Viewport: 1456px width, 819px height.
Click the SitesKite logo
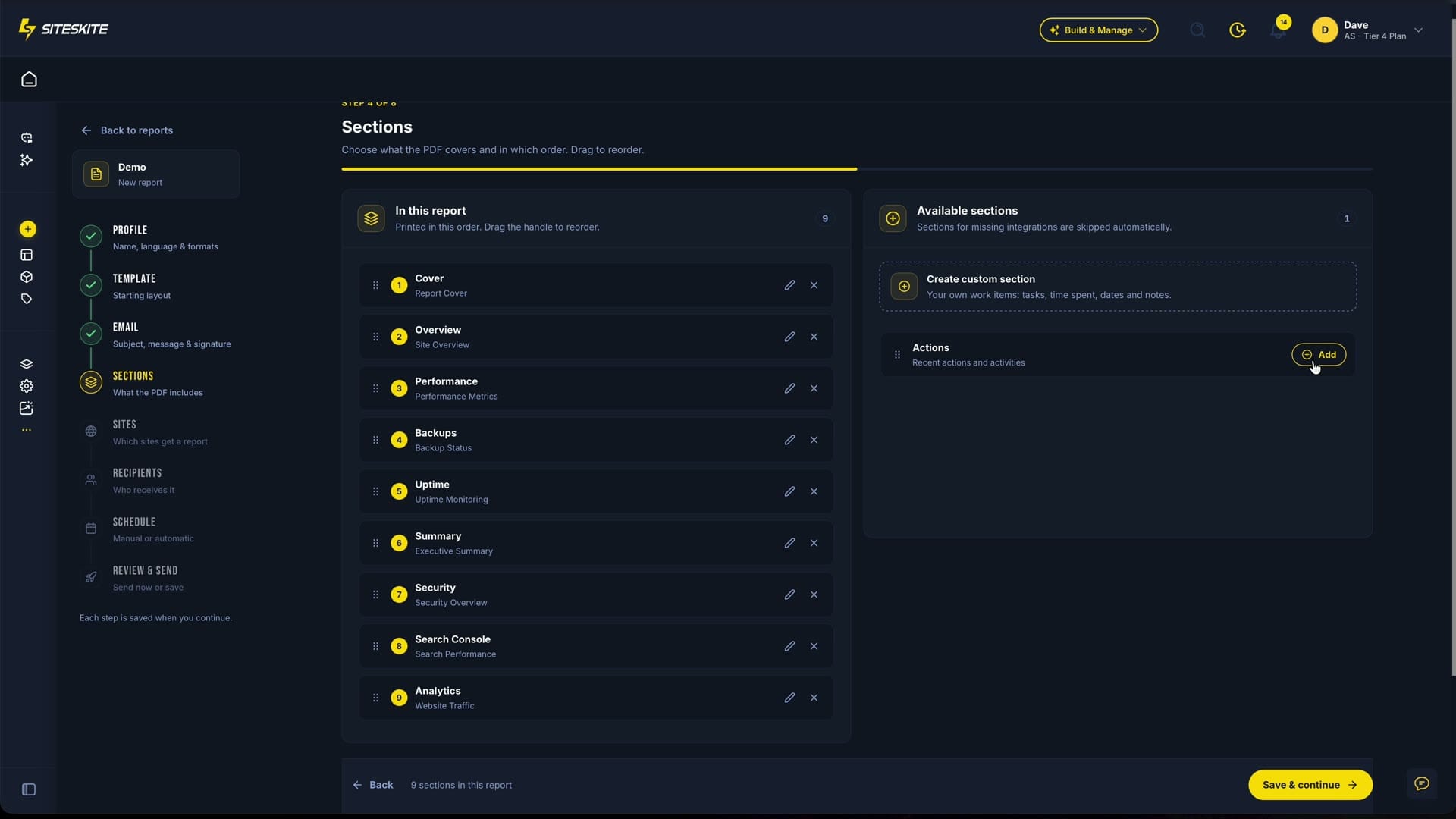[x=64, y=29]
